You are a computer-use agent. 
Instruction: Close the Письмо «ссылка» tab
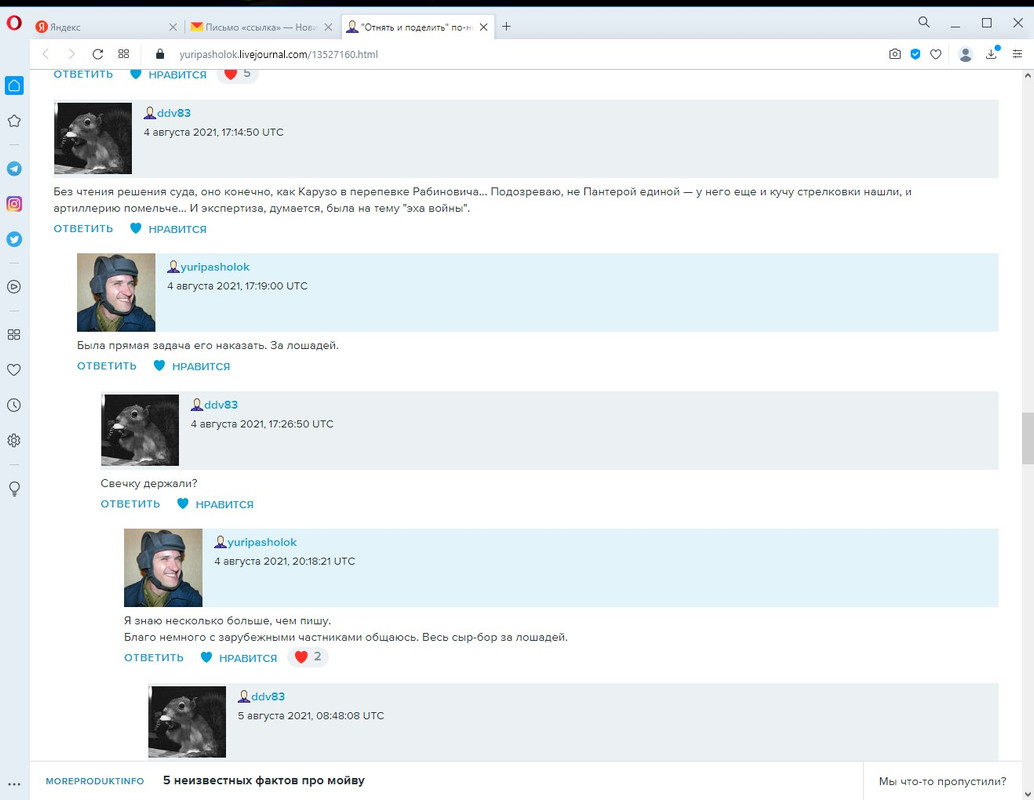[x=328, y=27]
